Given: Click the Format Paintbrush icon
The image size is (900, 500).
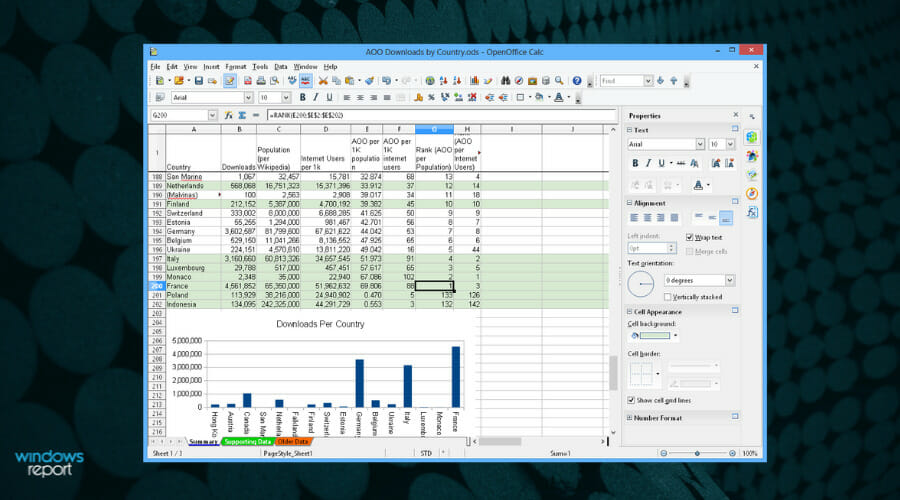Looking at the screenshot, I should point(370,81).
